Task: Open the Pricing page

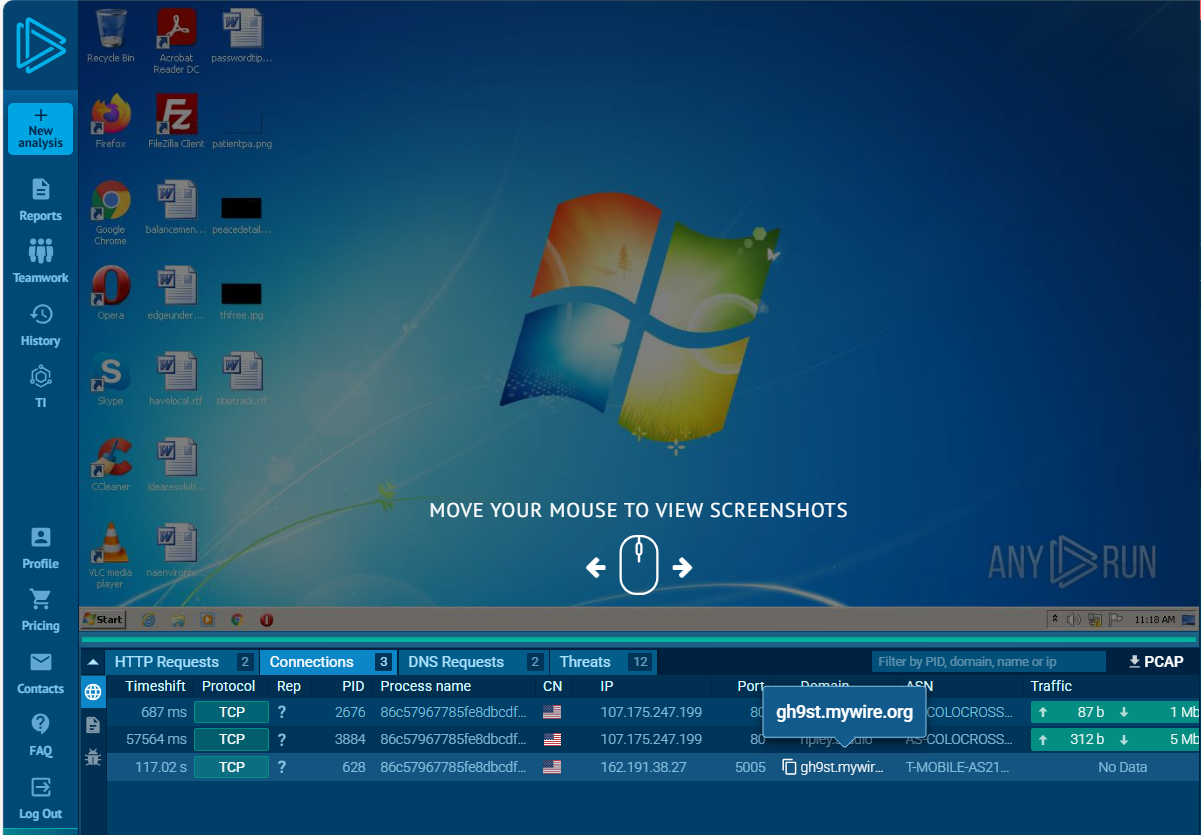Action: (41, 611)
